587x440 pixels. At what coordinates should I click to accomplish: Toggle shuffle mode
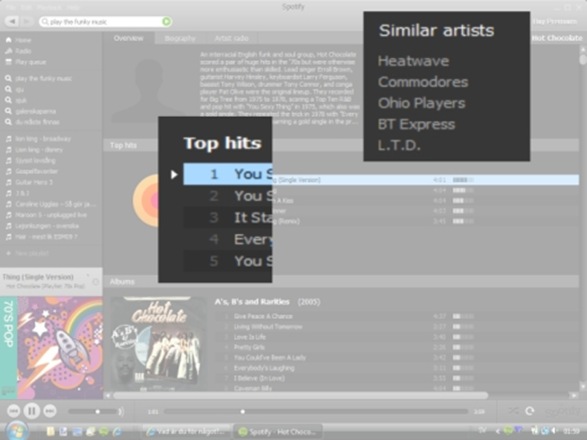point(514,411)
